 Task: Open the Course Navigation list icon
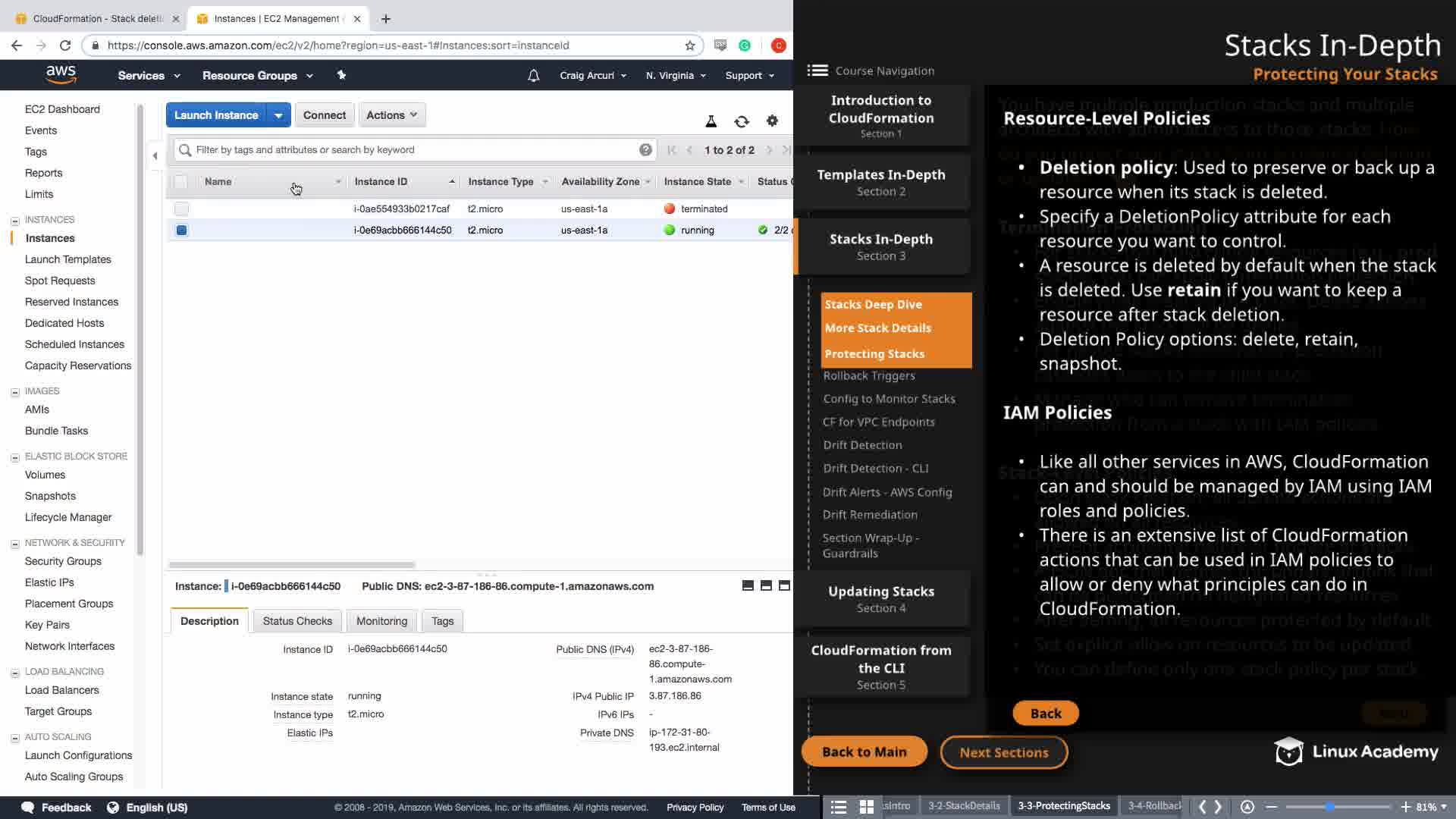[817, 71]
